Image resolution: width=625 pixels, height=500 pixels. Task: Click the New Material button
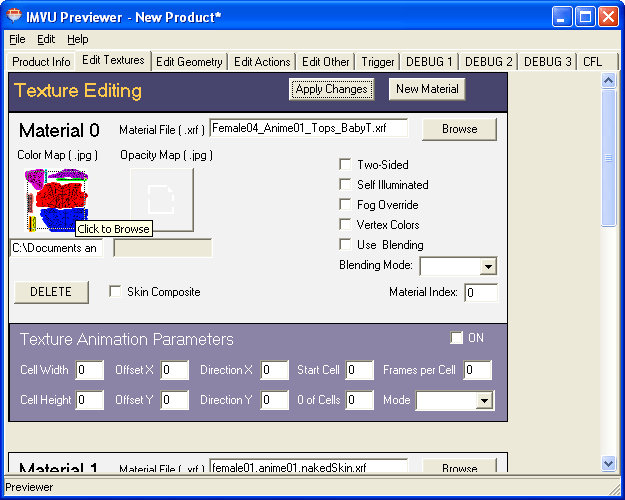(427, 89)
